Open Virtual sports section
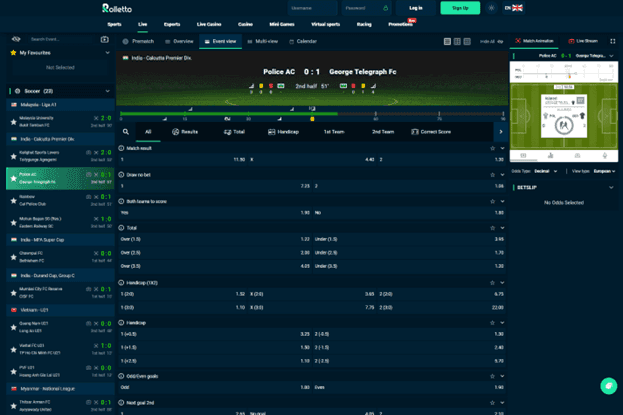 pyautogui.click(x=325, y=24)
